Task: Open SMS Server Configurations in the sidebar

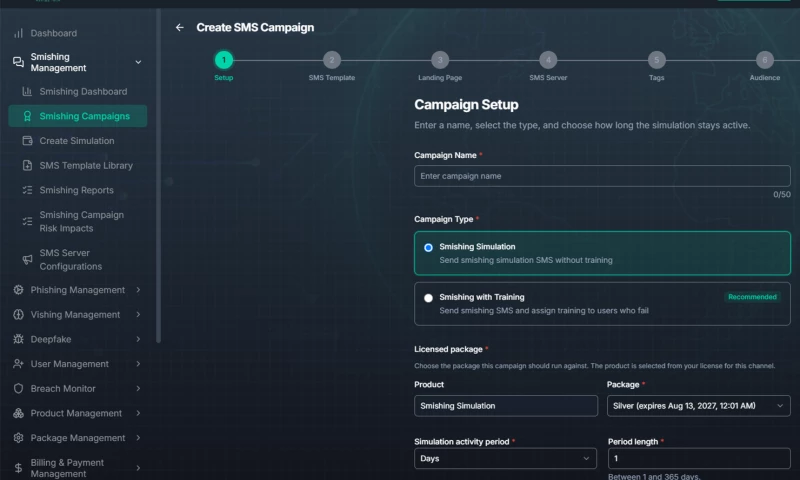Action: pyautogui.click(x=78, y=260)
